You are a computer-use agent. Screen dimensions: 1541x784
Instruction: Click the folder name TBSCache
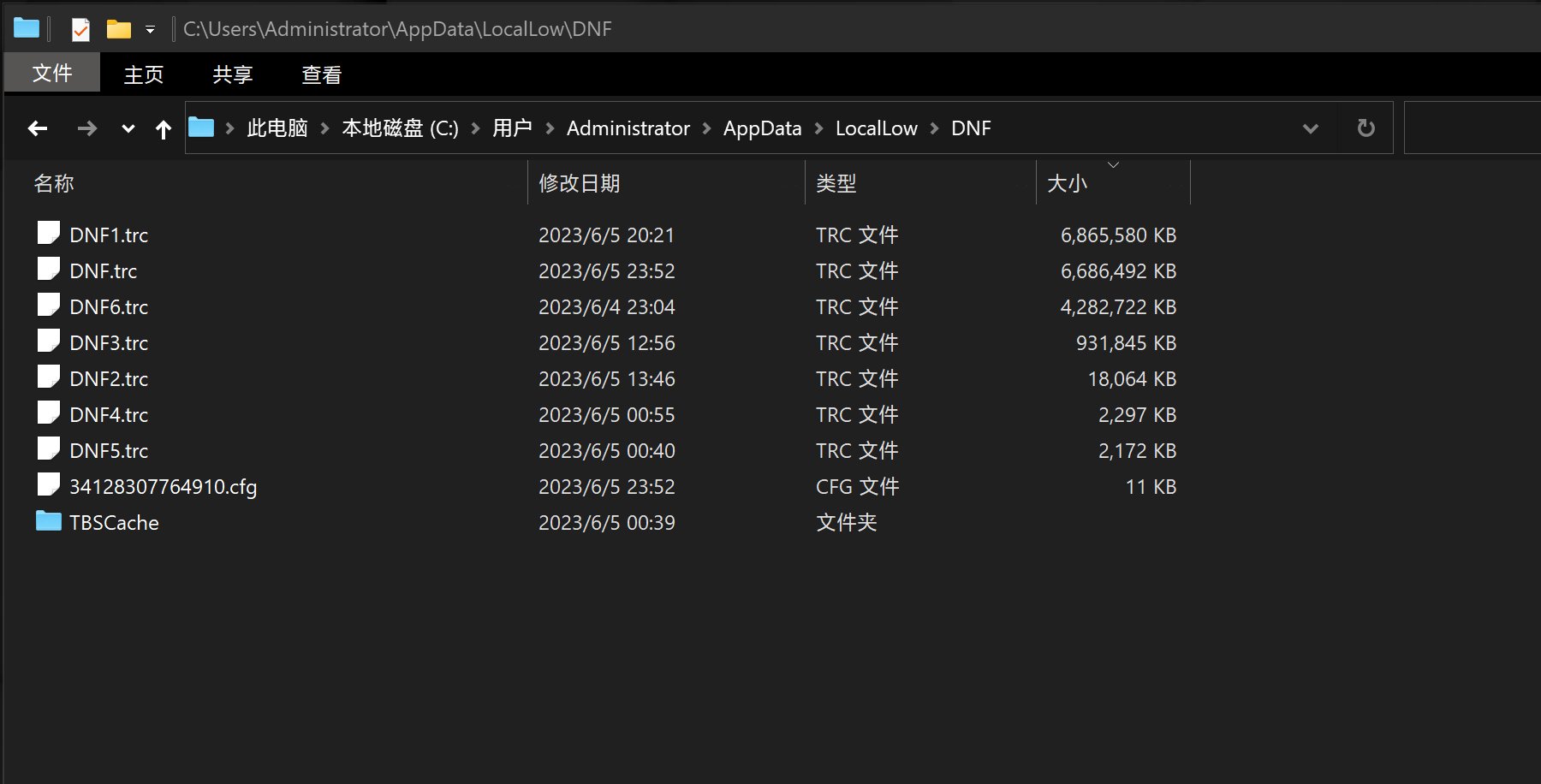coord(114,523)
